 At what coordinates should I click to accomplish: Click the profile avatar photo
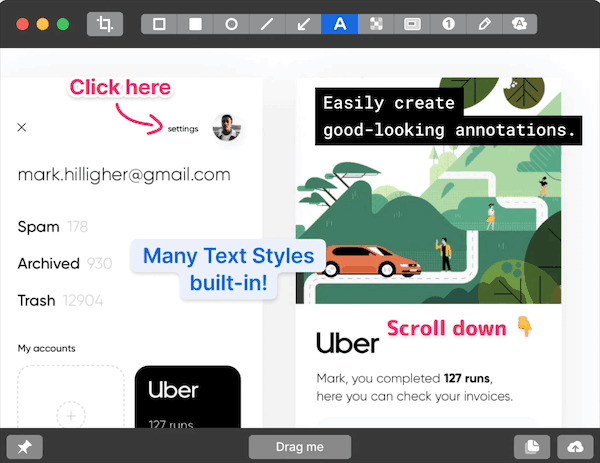pyautogui.click(x=227, y=127)
